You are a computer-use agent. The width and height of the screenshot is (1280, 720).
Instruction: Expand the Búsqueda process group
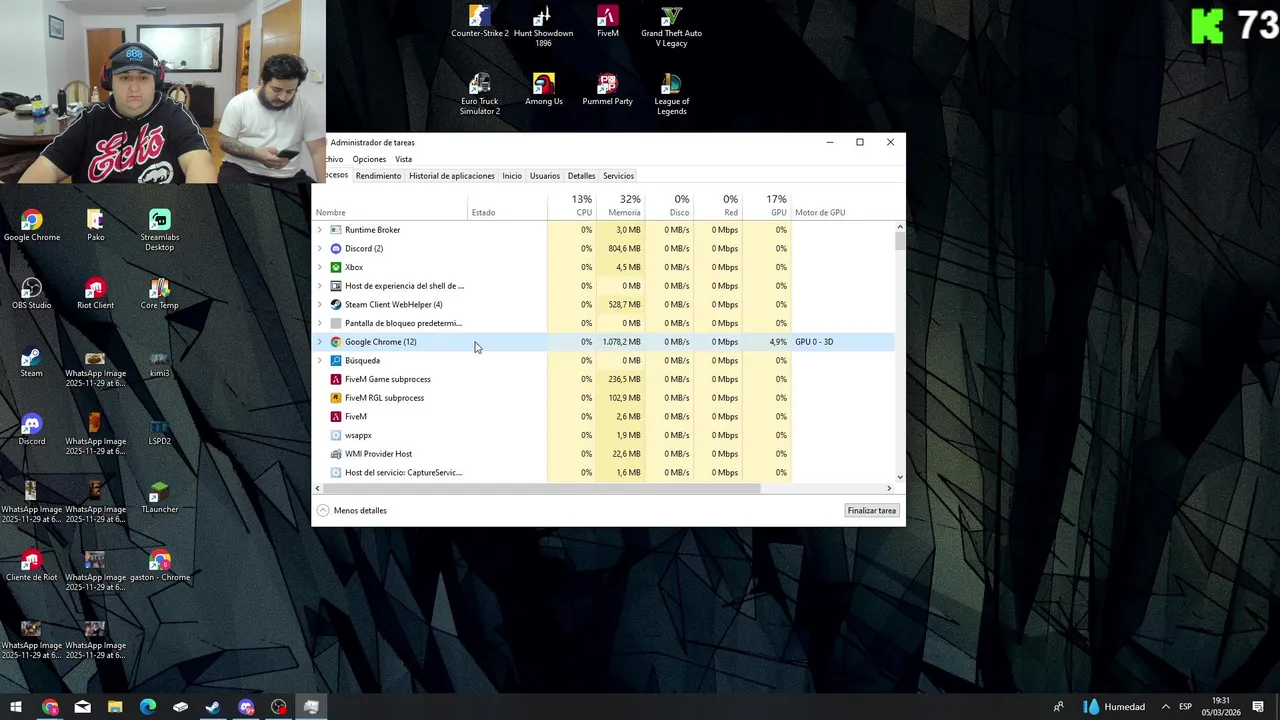[319, 360]
